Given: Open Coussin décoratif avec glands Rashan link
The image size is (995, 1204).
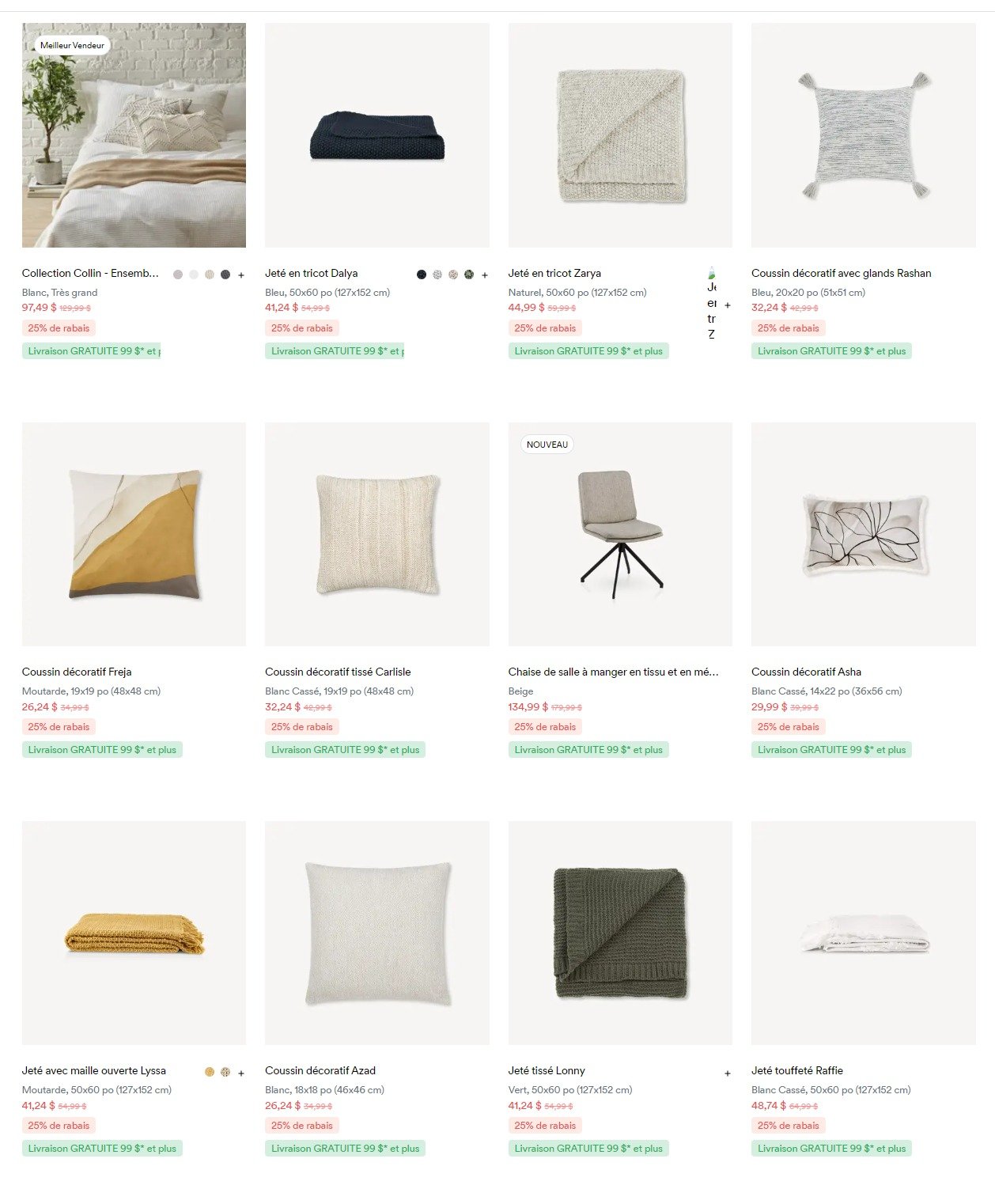Looking at the screenshot, I should pos(842,273).
